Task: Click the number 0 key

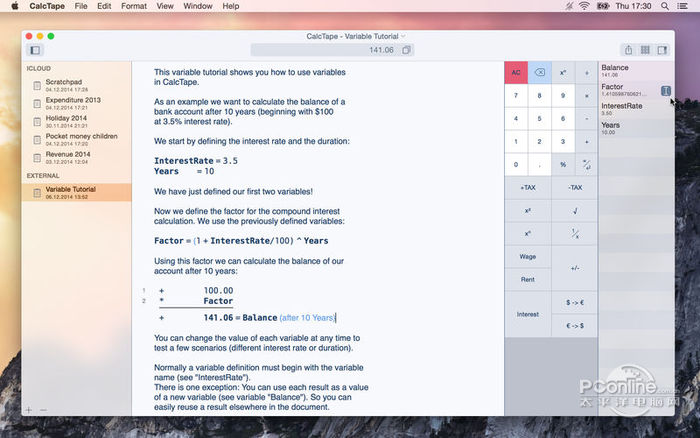Action: 516,165
